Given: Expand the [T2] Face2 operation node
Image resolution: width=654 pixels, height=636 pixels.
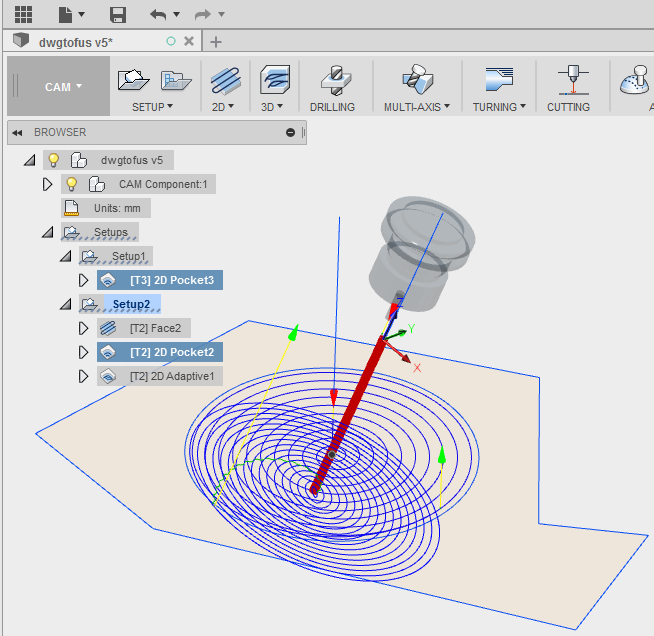Looking at the screenshot, I should click(x=84, y=328).
